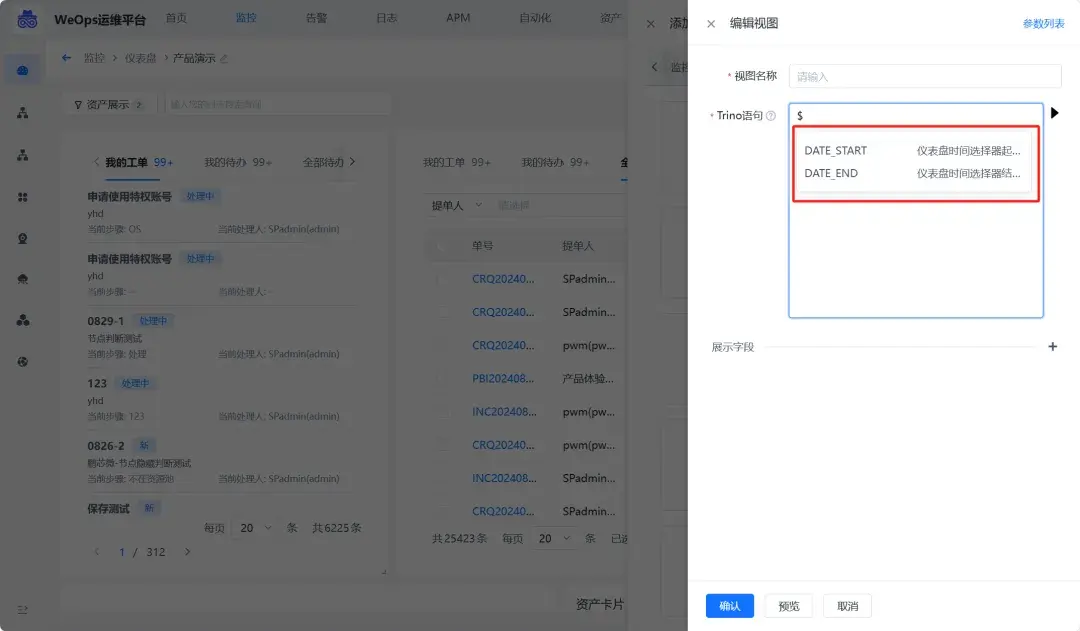
Task: Click the 提单人 column header in table
Action: click(x=578, y=246)
